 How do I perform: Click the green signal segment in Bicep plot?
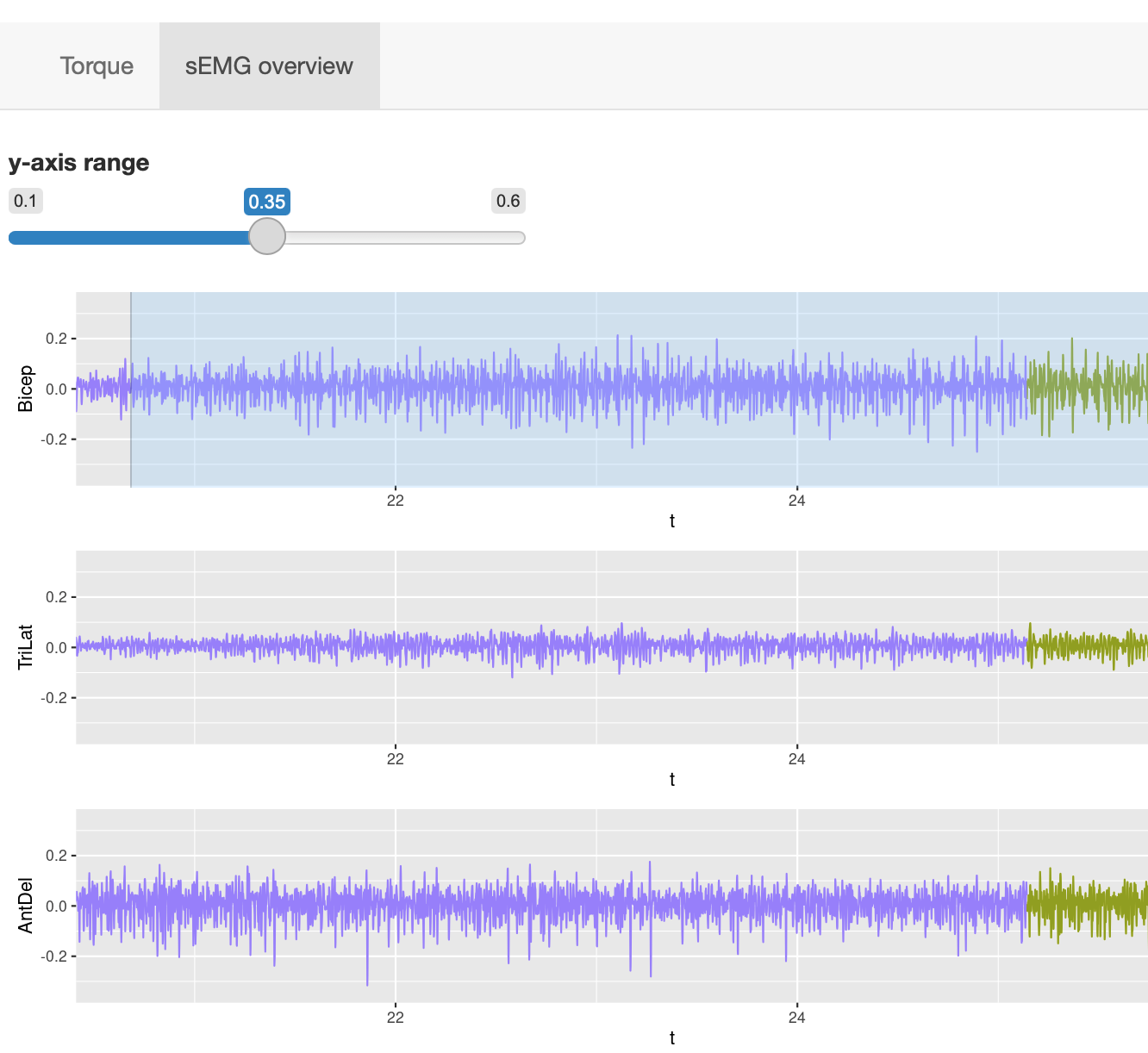pos(1086,388)
